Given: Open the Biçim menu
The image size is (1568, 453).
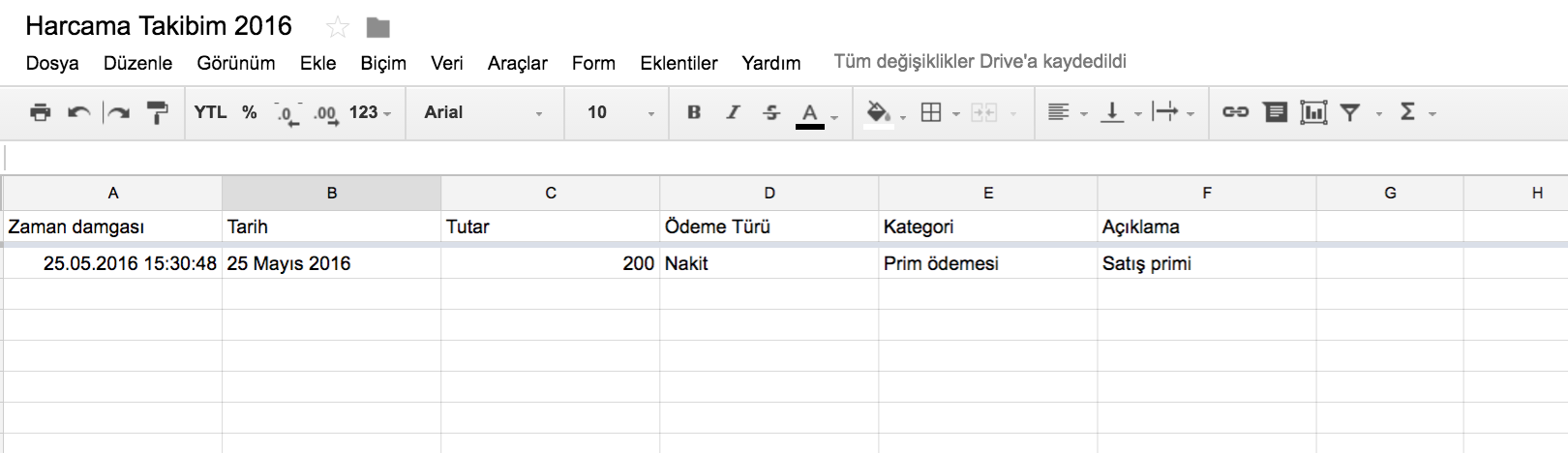Looking at the screenshot, I should coord(383,63).
